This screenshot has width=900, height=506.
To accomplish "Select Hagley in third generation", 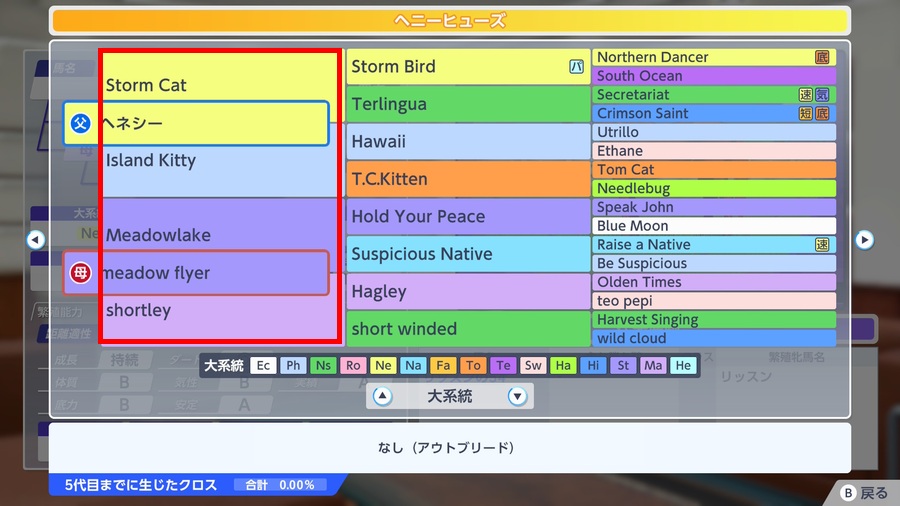I will pyautogui.click(x=468, y=291).
